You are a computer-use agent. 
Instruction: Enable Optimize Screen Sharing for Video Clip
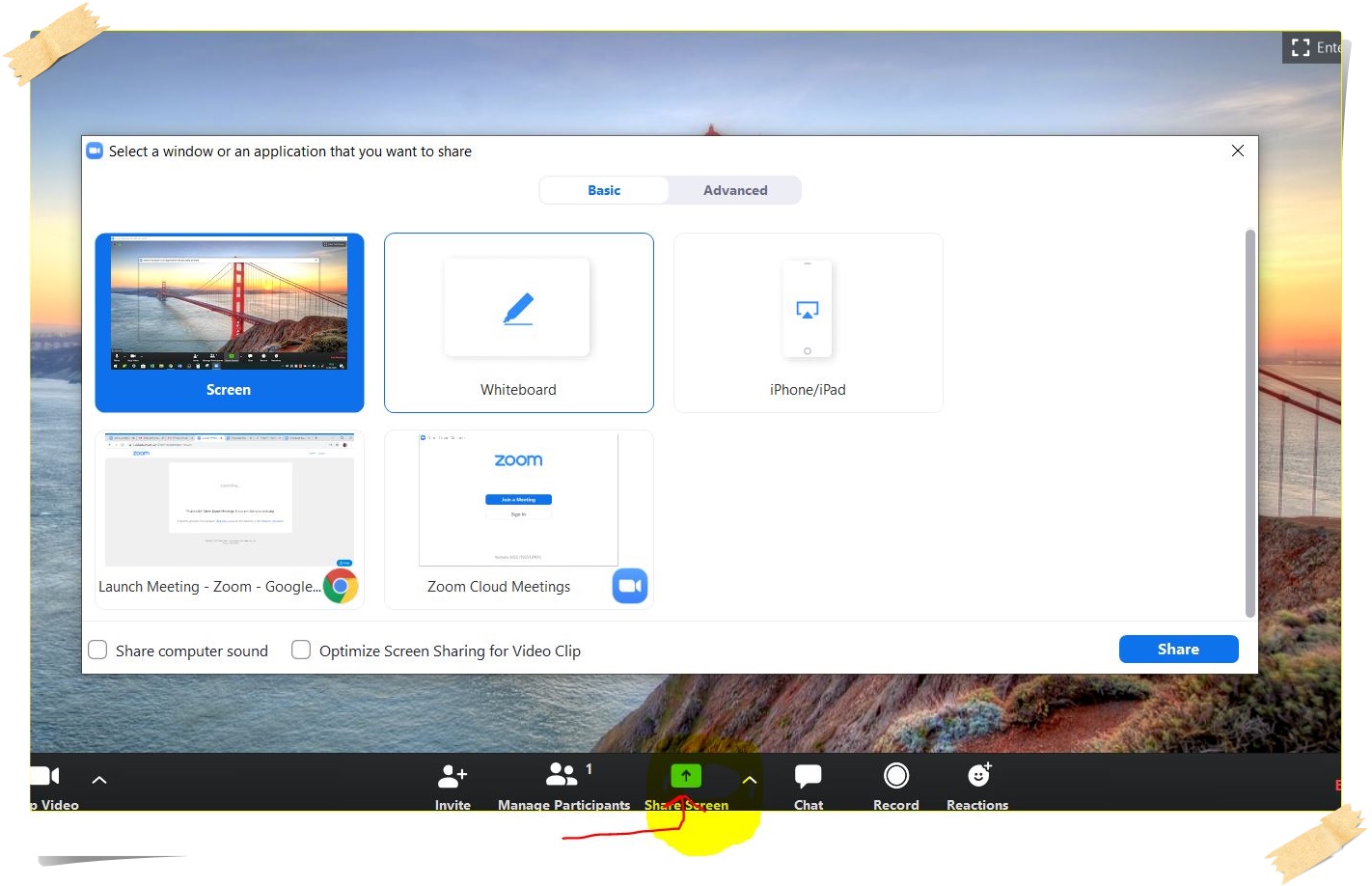[x=301, y=650]
